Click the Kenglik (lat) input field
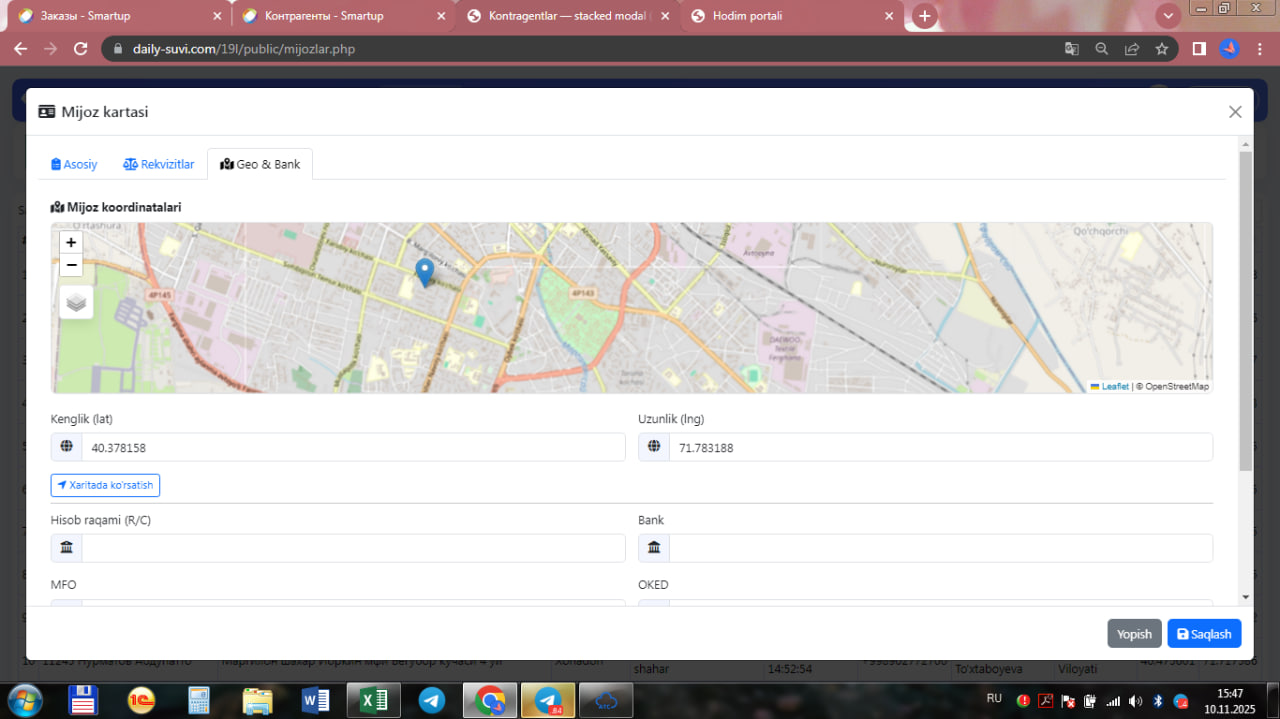The height and width of the screenshot is (719, 1280). (352, 448)
